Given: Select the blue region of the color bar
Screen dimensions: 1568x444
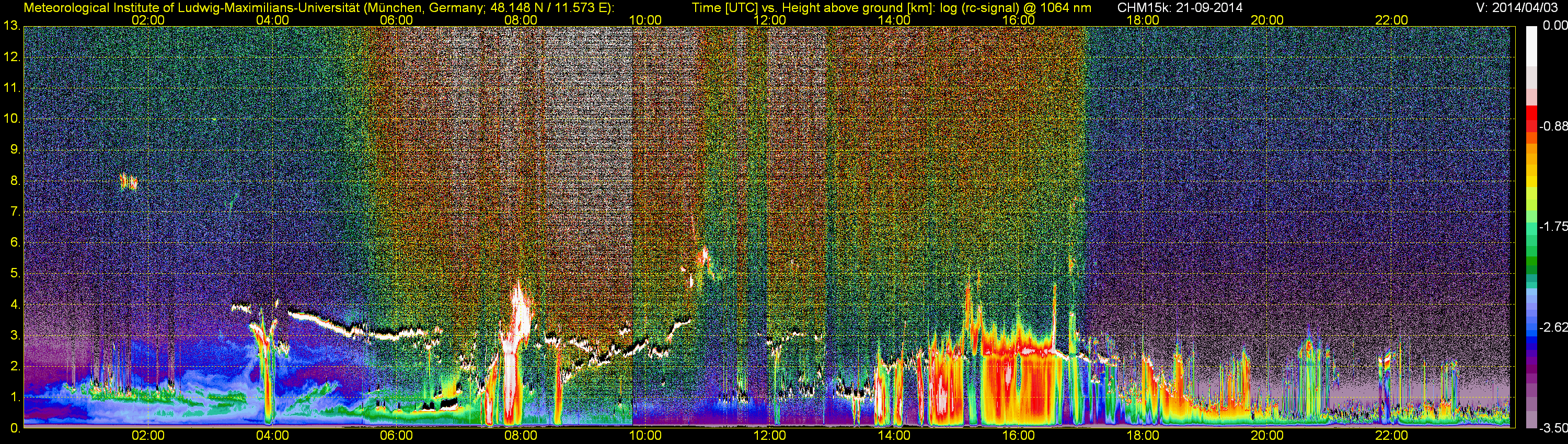Looking at the screenshot, I should click(1531, 334).
